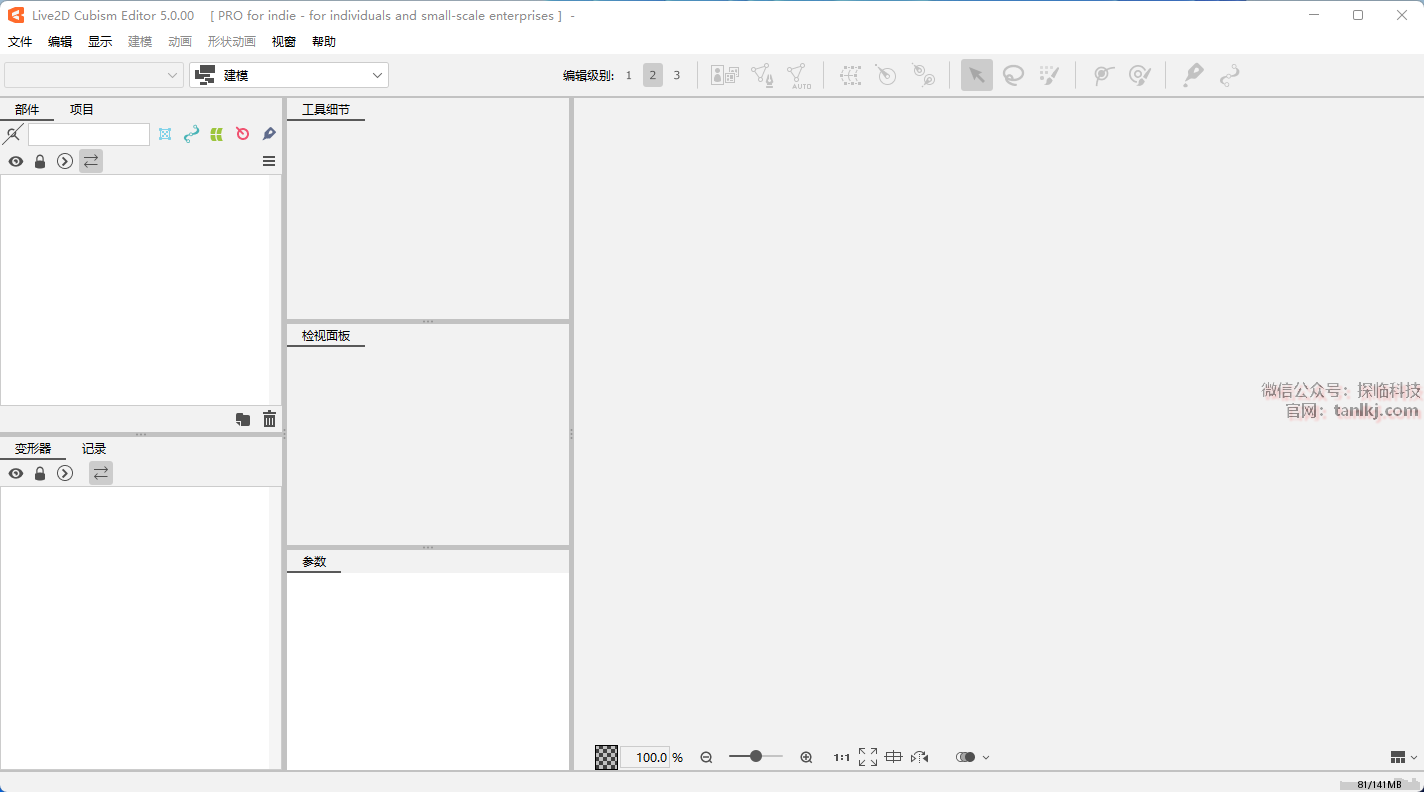This screenshot has height=792, width=1424.
Task: Click the teal deform path filter icon
Action: (191, 134)
